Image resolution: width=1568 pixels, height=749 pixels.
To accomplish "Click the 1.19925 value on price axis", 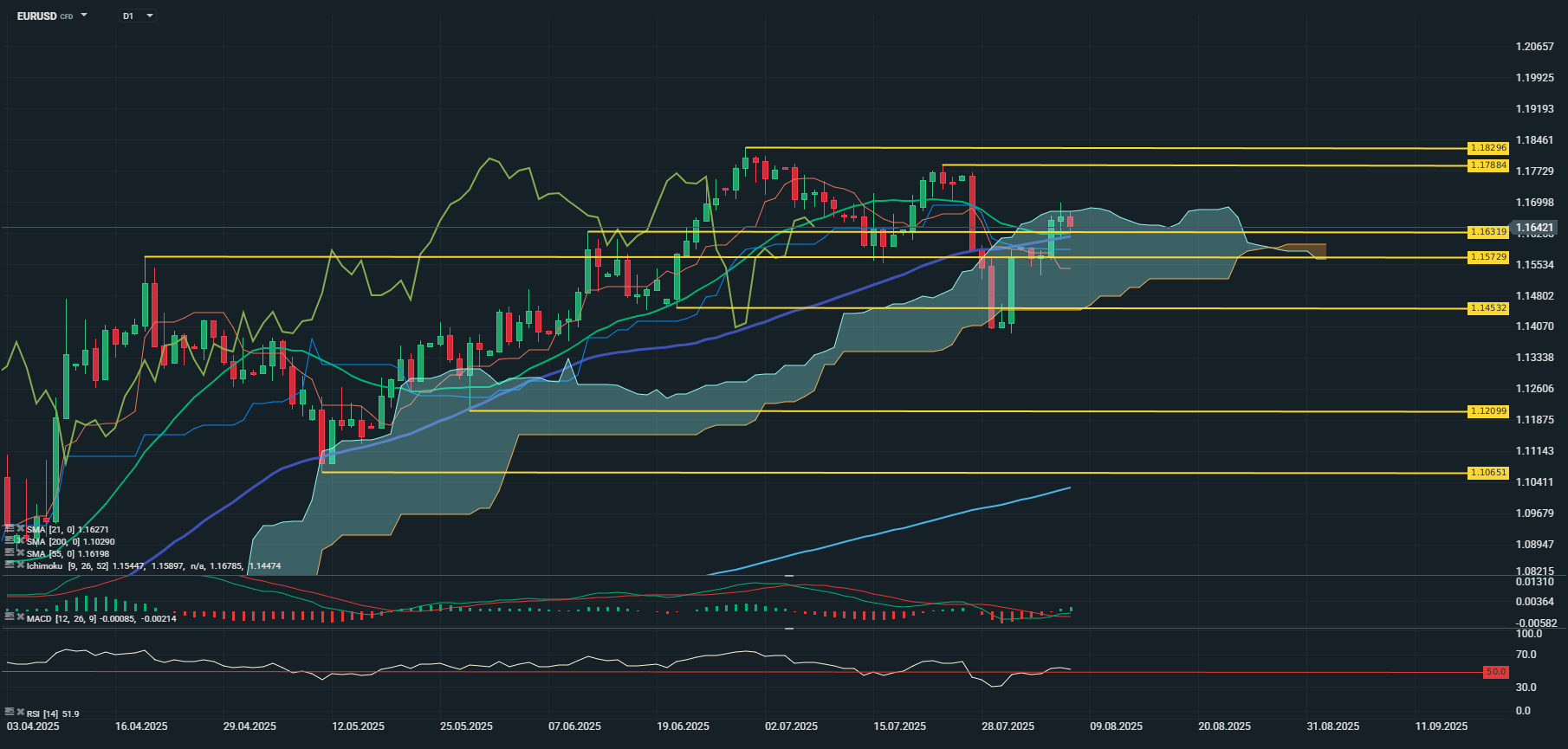I will click(1534, 78).
